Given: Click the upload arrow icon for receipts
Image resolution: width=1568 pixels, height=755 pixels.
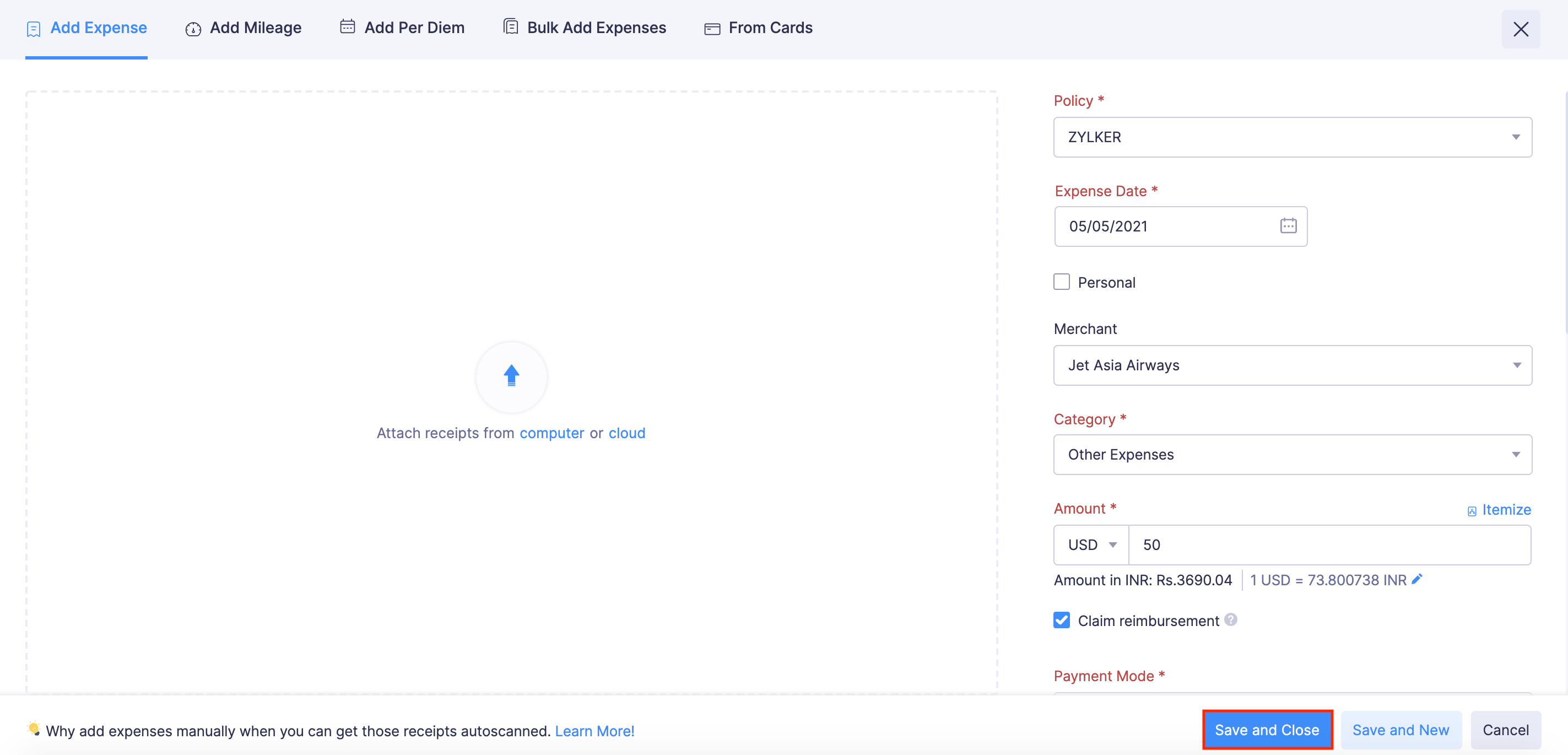Looking at the screenshot, I should 511,376.
